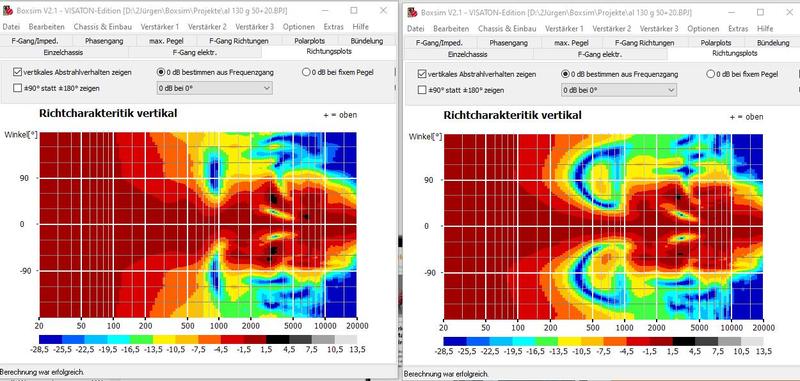
Task: Open the '0 dB bei 0°' dropdown in left window
Action: 214,88
